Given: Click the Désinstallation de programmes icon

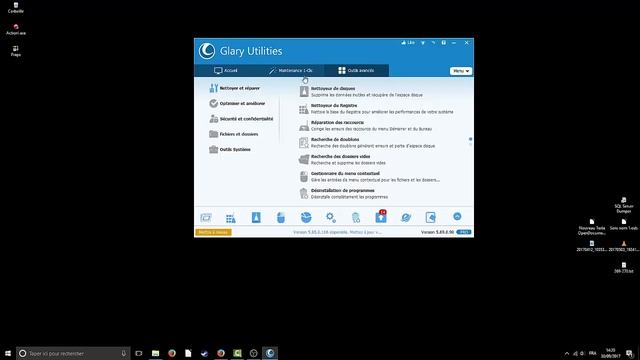Looking at the screenshot, I should tap(304, 193).
